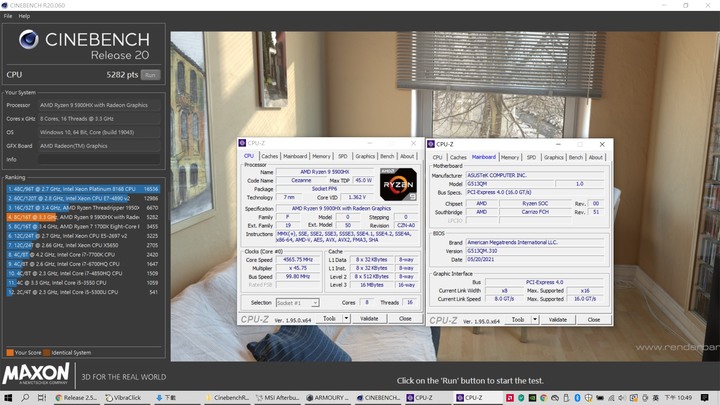Click the taskbar clock showing 10:49

[x=678, y=398]
